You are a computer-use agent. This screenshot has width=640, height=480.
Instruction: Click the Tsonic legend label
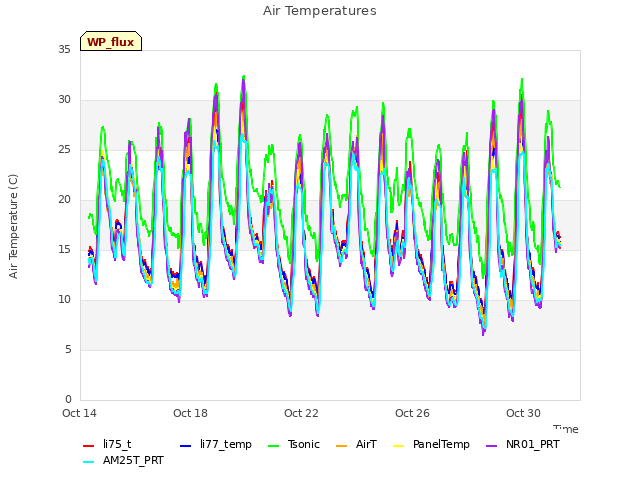[304, 444]
